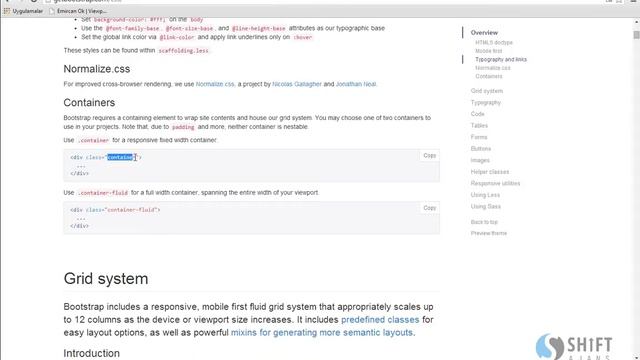Copy the container code snippet
Image resolution: width=640 pixels, height=360 pixels.
tap(429, 156)
